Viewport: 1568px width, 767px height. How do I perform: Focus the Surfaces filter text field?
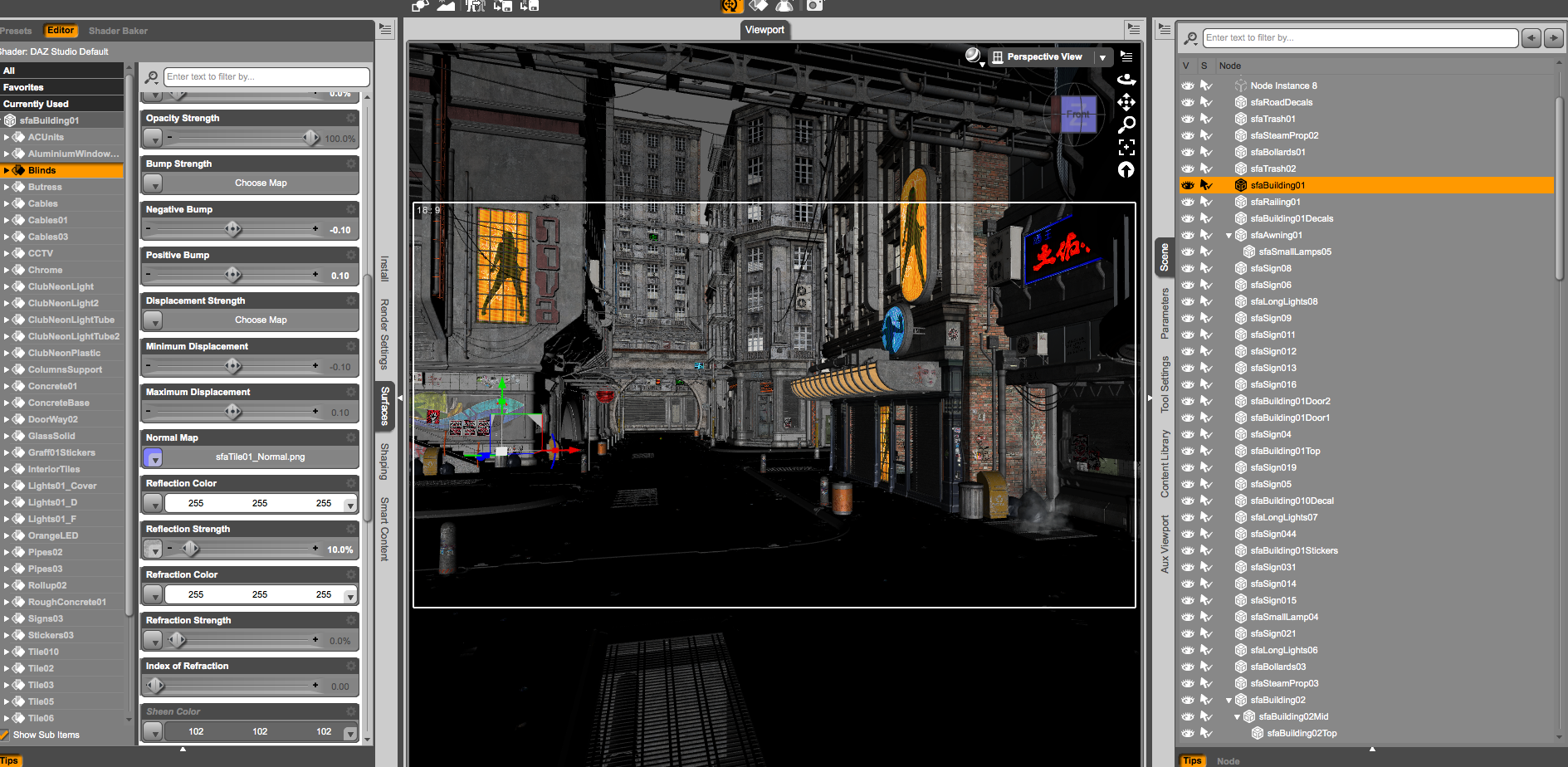tap(266, 76)
